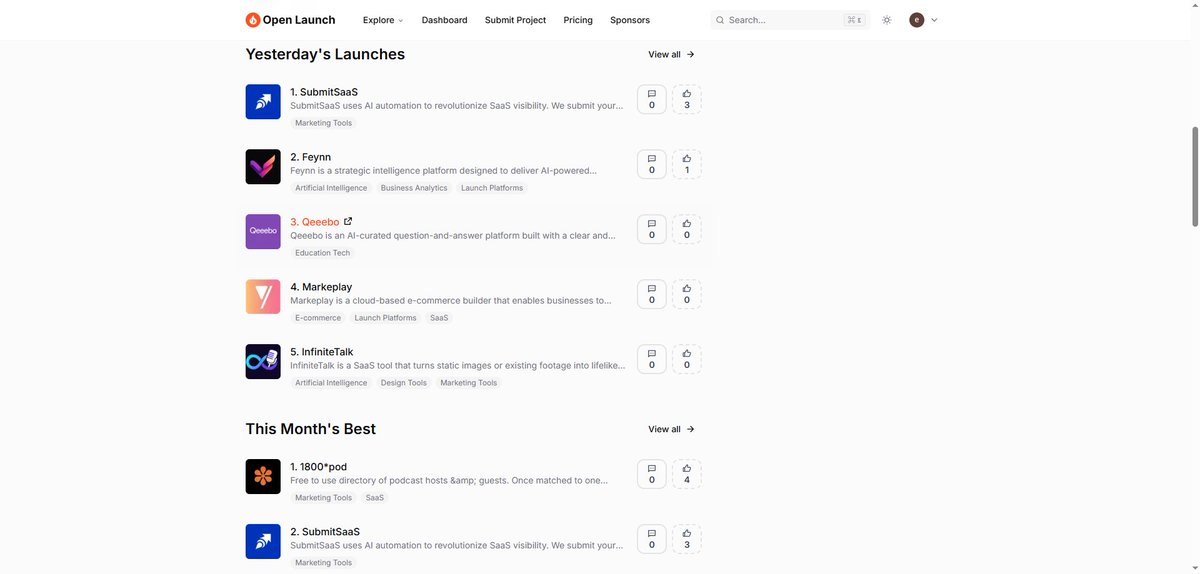This screenshot has width=1200, height=574.
Task: Open the Qeeebo purple logo thumbnail
Action: [x=263, y=232]
